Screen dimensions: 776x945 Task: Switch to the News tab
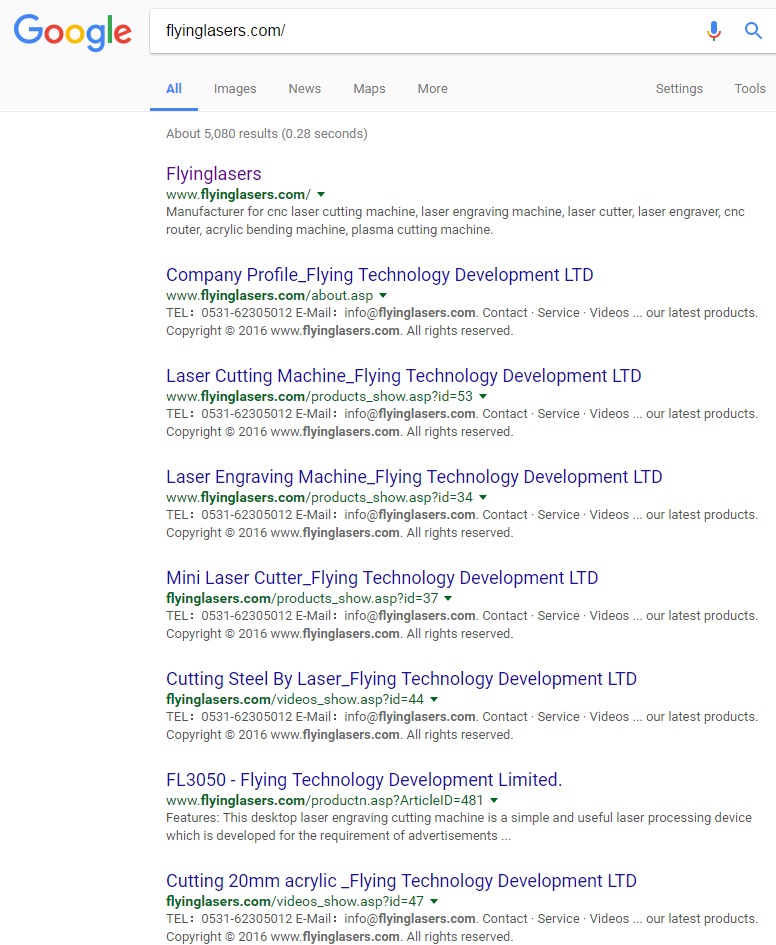305,89
